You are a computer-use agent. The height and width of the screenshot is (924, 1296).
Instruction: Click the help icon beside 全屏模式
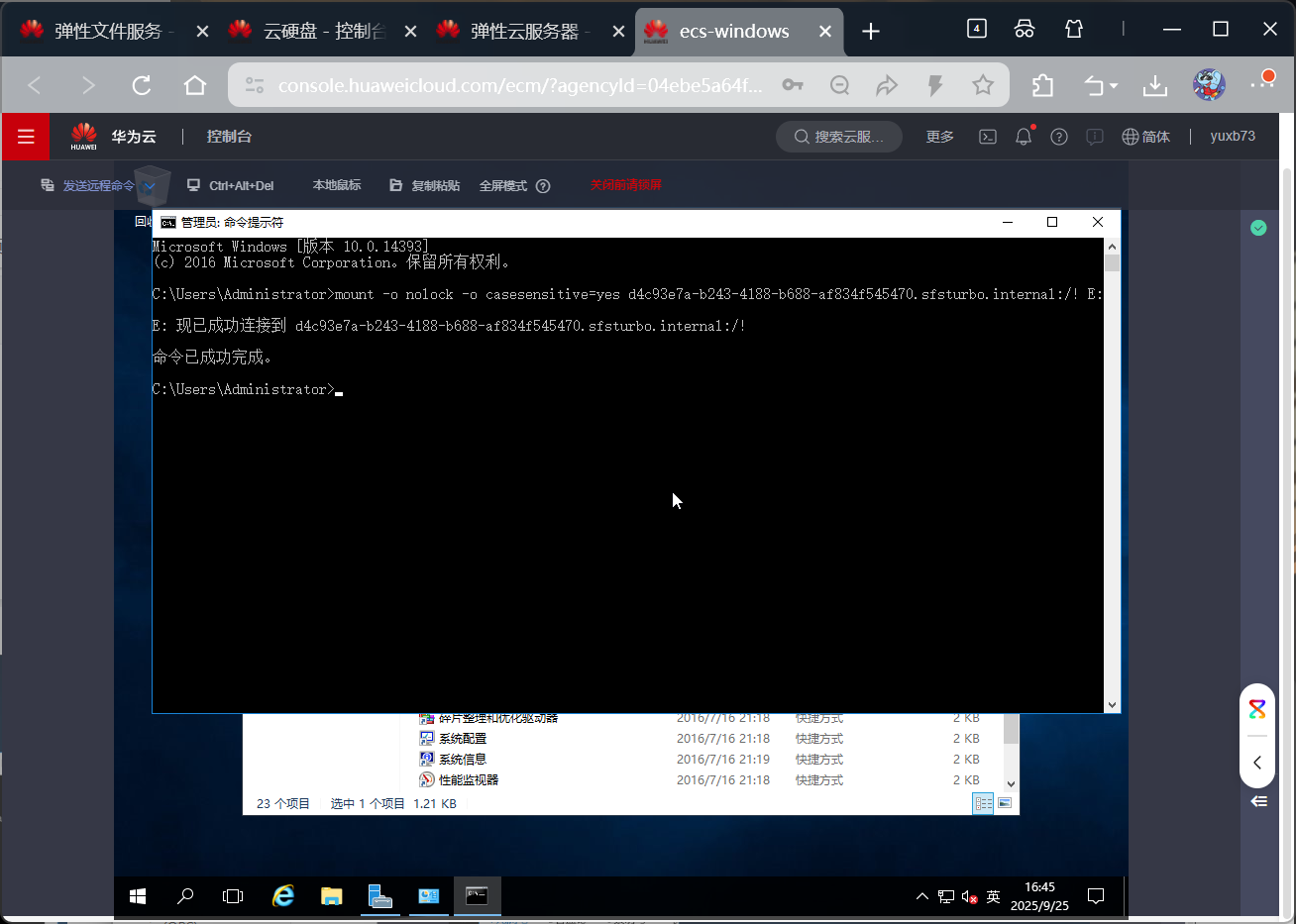tap(543, 185)
